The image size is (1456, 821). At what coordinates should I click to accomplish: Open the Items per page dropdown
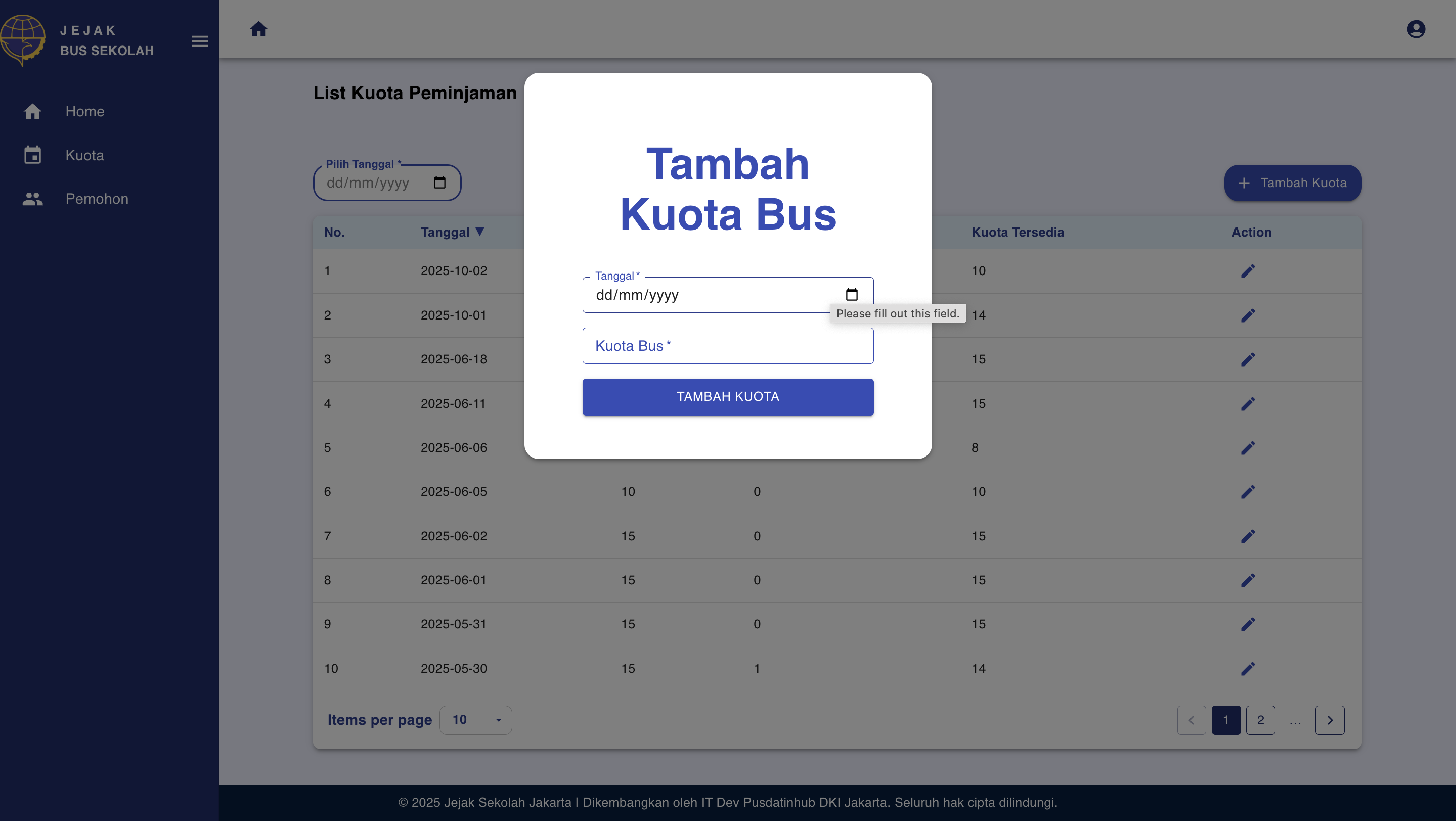[x=475, y=720]
